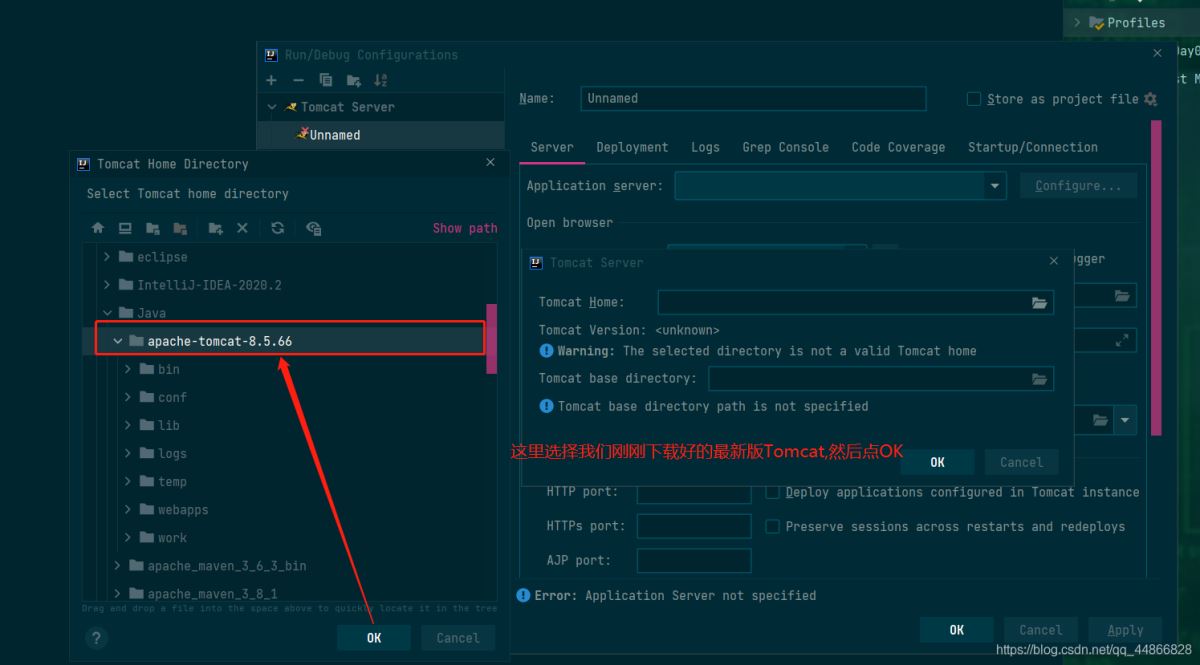Click the expand-field arrows icon behind Tomcat Server dialog
The height and width of the screenshot is (665, 1200).
(1122, 341)
